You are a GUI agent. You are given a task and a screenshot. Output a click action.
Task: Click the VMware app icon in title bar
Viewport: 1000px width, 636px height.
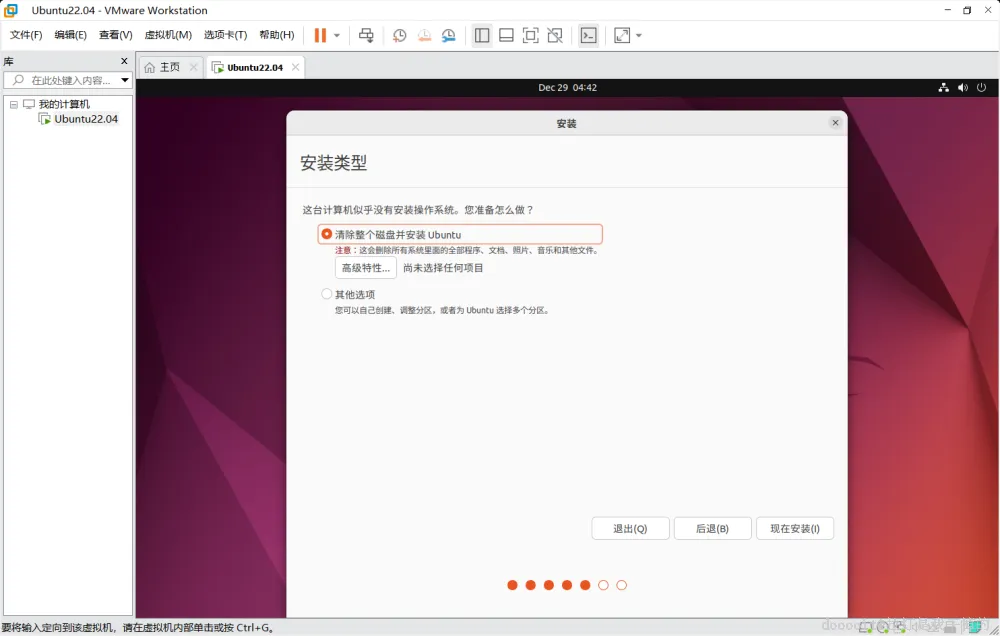click(11, 10)
